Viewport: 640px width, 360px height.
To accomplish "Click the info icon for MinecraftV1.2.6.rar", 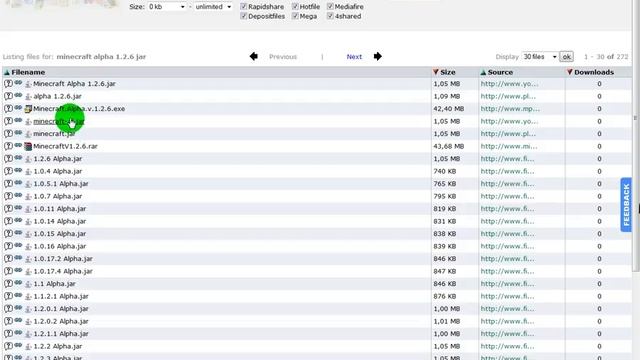I will (8, 146).
